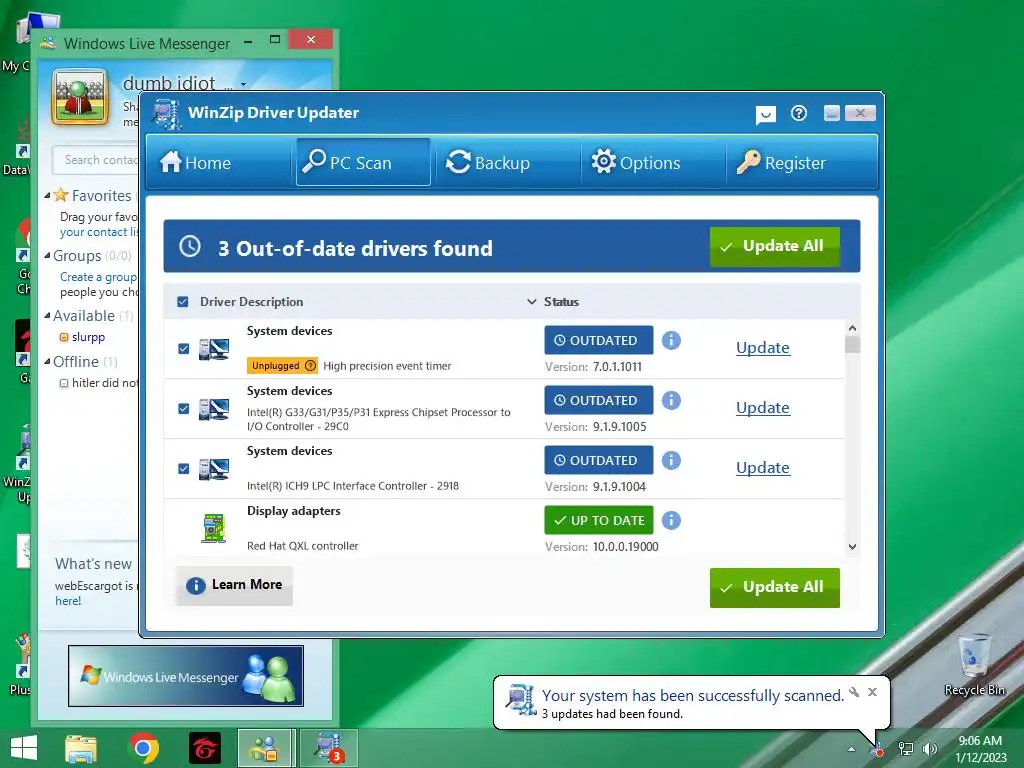
Task: Open the red Garena app on taskbar
Action: pos(204,748)
